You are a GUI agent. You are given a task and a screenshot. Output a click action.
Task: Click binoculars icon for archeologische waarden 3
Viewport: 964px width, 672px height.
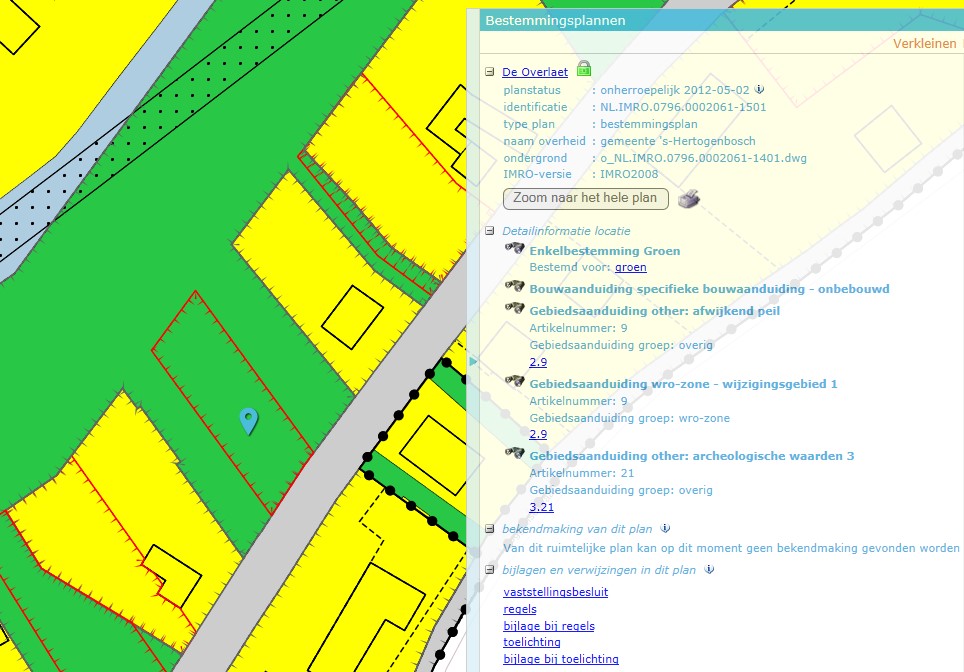515,454
